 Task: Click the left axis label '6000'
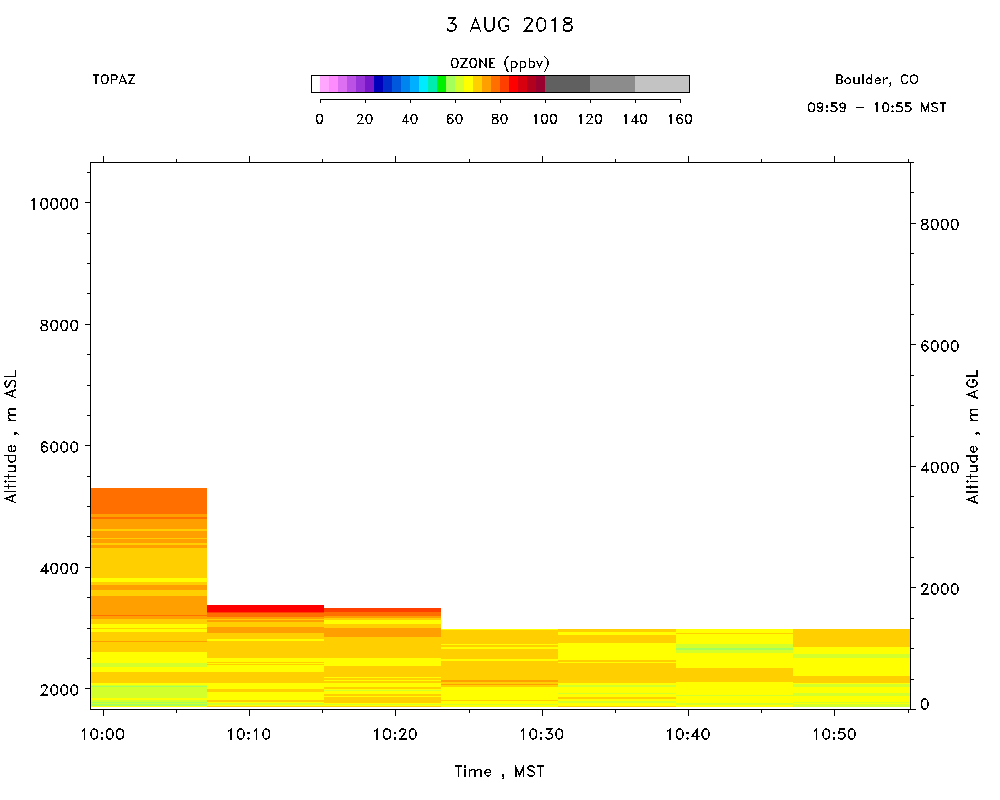59,447
